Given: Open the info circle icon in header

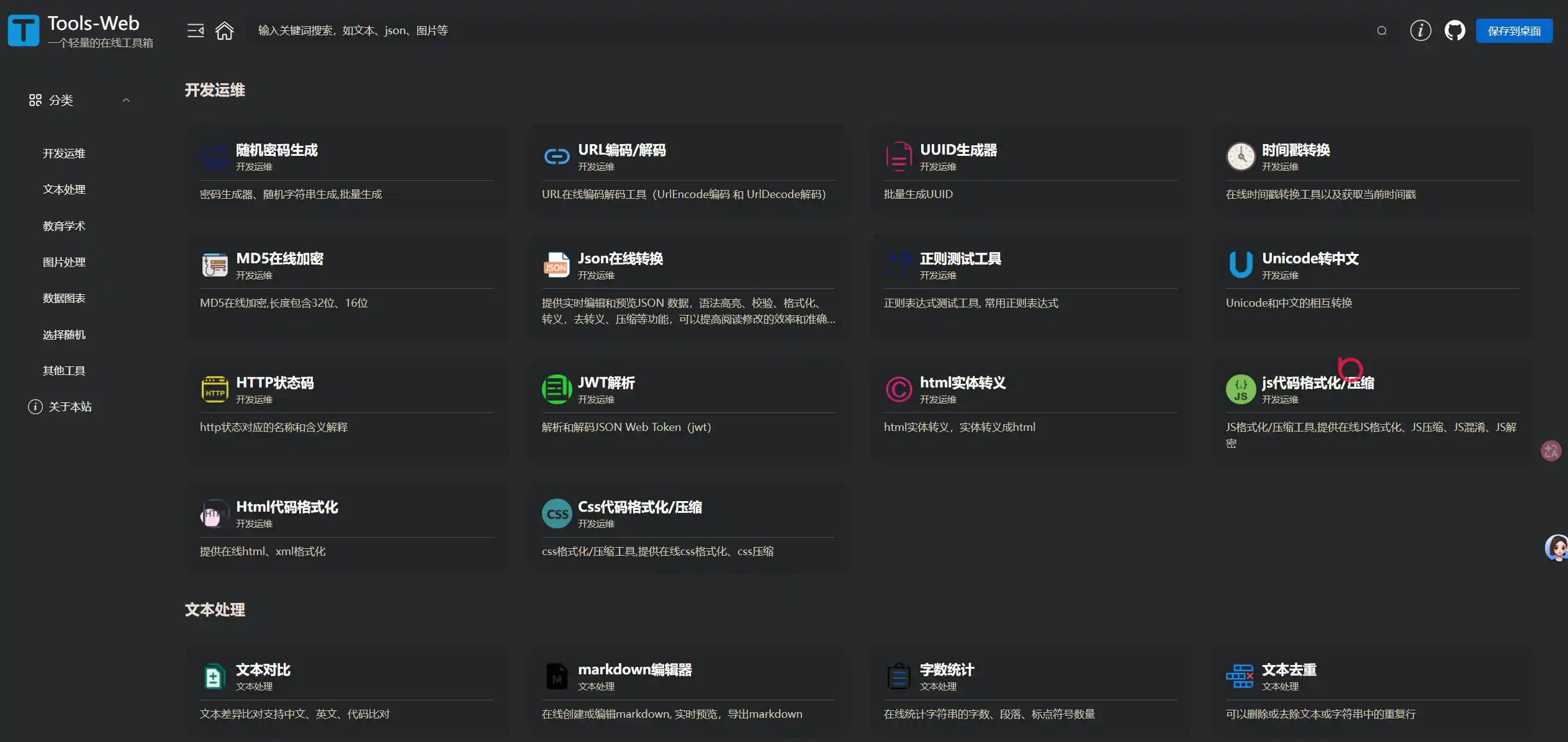Looking at the screenshot, I should 1420,30.
